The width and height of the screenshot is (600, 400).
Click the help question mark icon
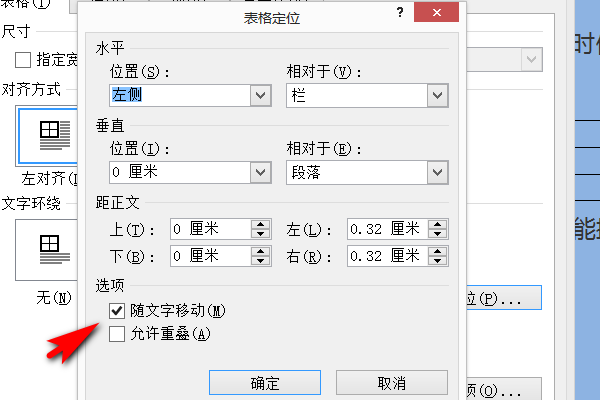(x=400, y=12)
